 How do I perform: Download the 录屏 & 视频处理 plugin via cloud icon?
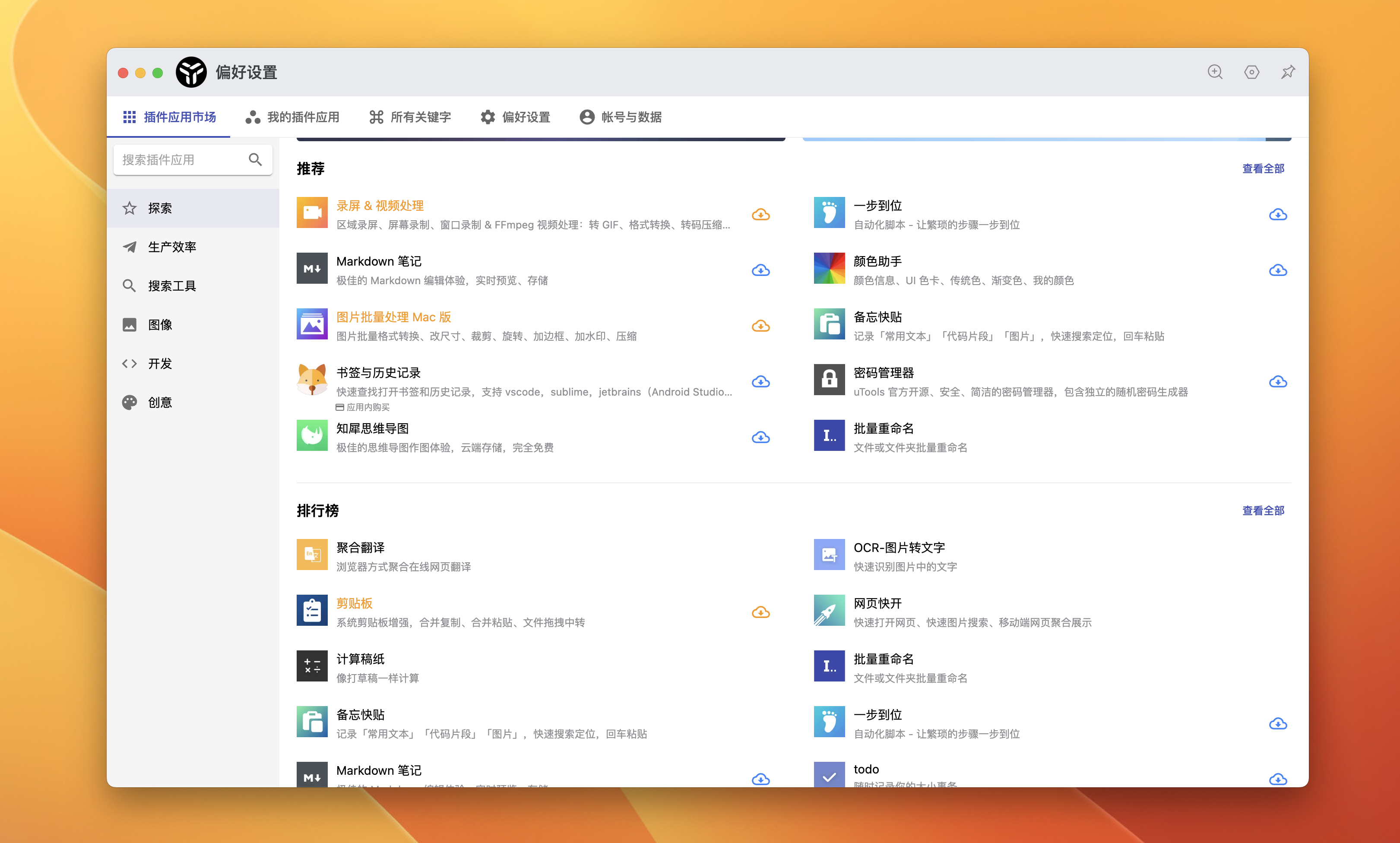pyautogui.click(x=760, y=215)
